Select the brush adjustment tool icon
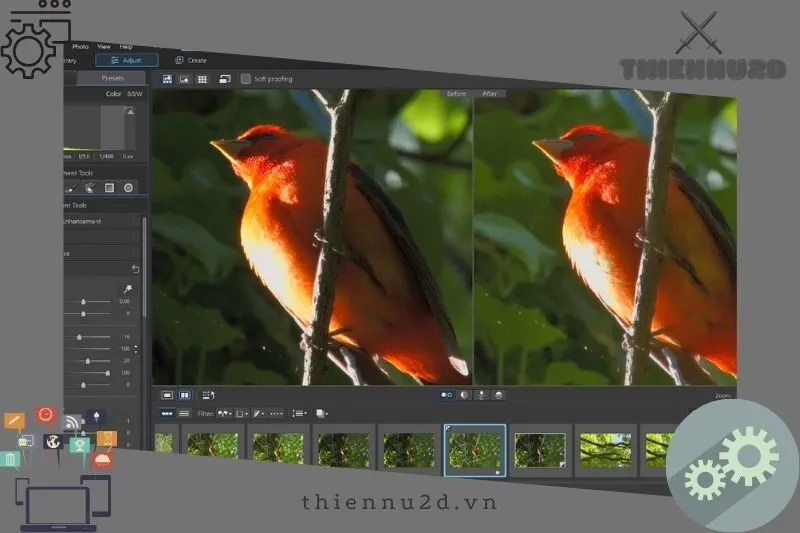 coord(72,188)
